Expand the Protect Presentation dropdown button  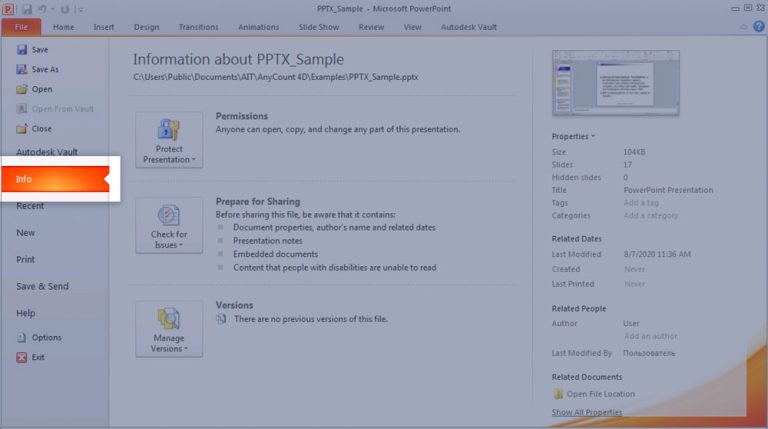(169, 140)
